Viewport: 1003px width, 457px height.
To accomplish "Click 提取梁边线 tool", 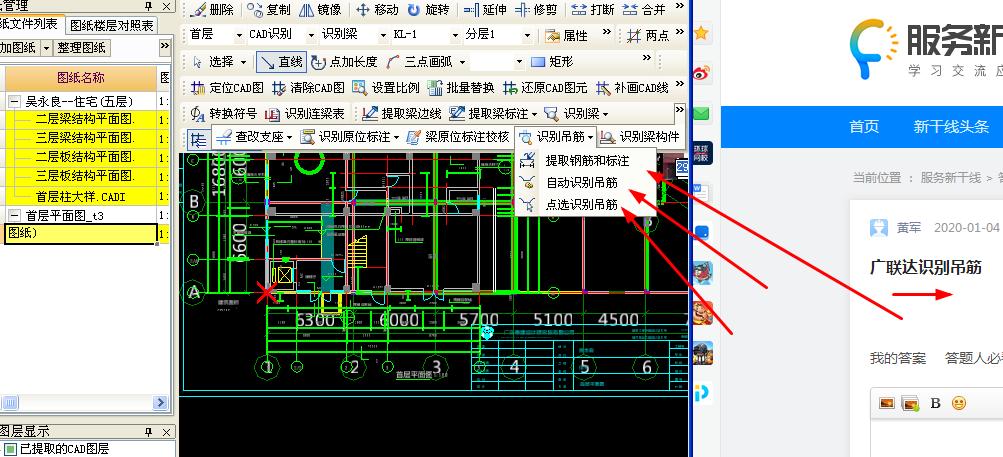I will pos(402,114).
